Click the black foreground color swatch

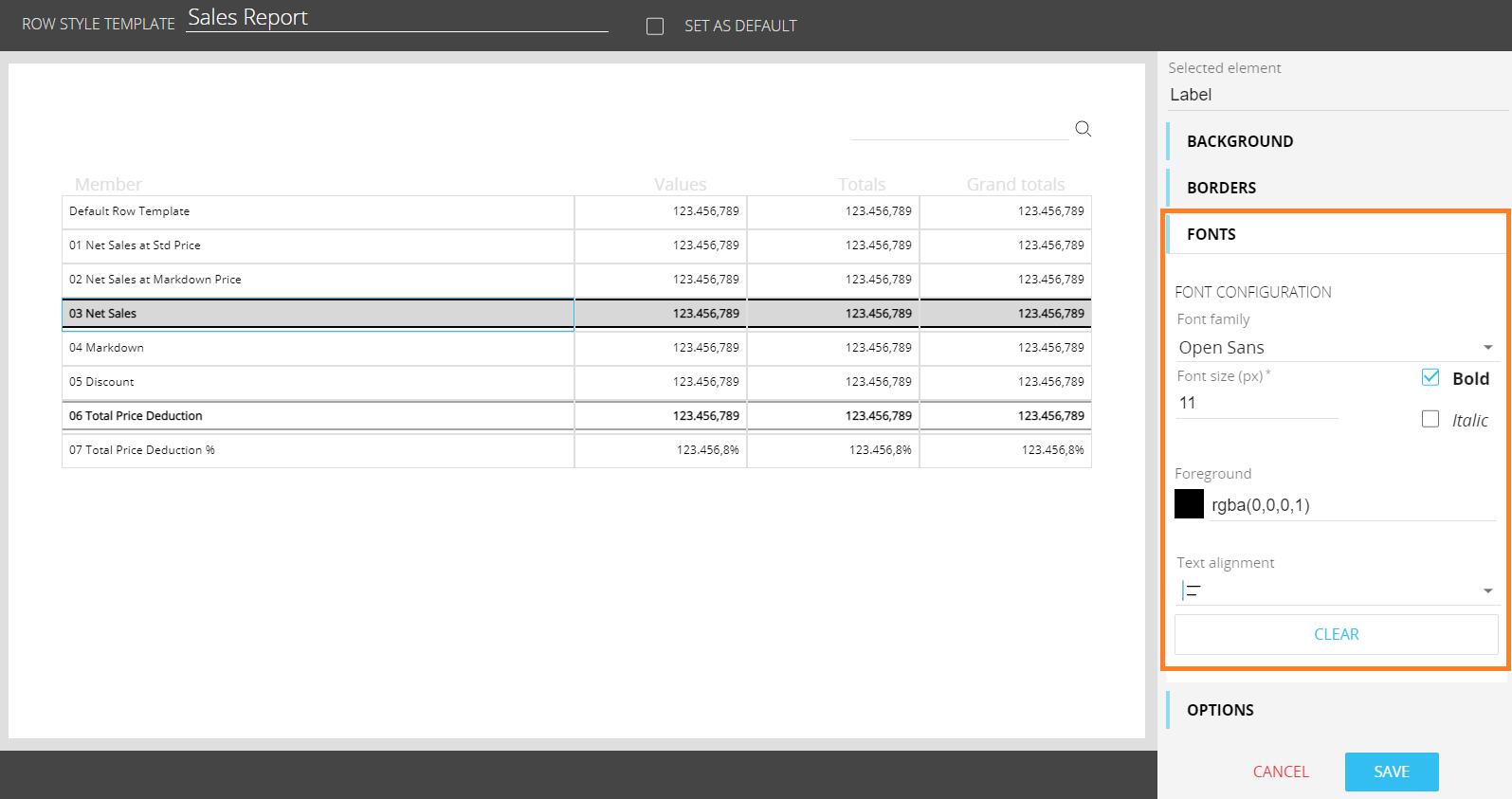[1189, 504]
